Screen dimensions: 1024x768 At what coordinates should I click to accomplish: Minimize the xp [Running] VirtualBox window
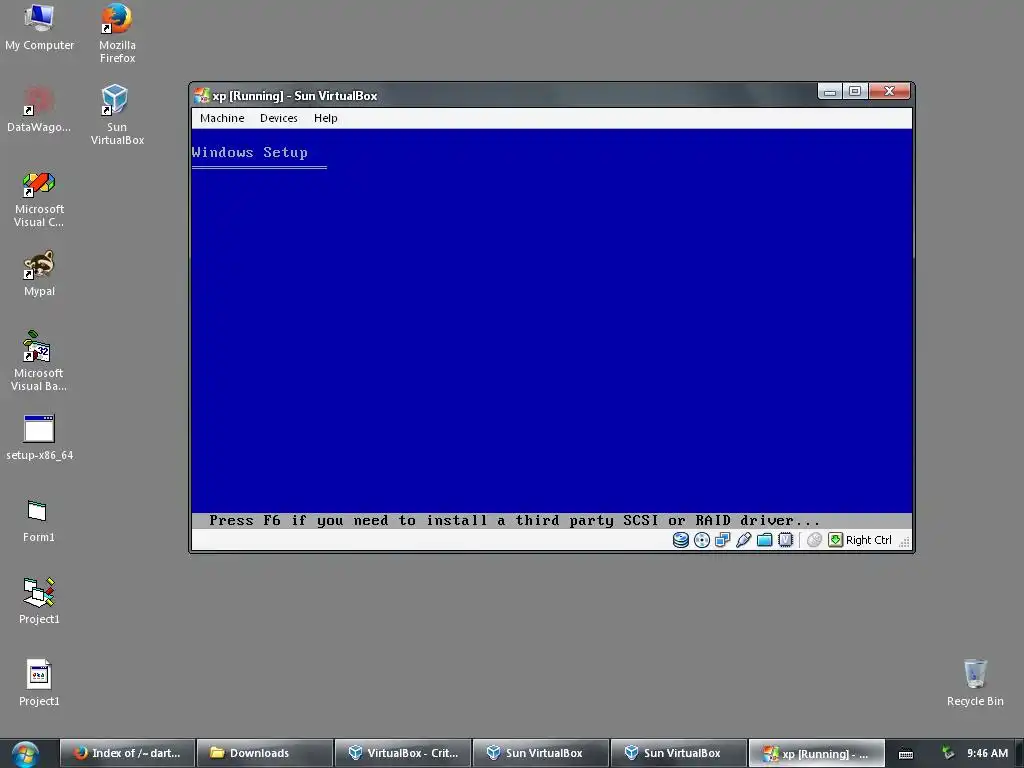(x=830, y=91)
